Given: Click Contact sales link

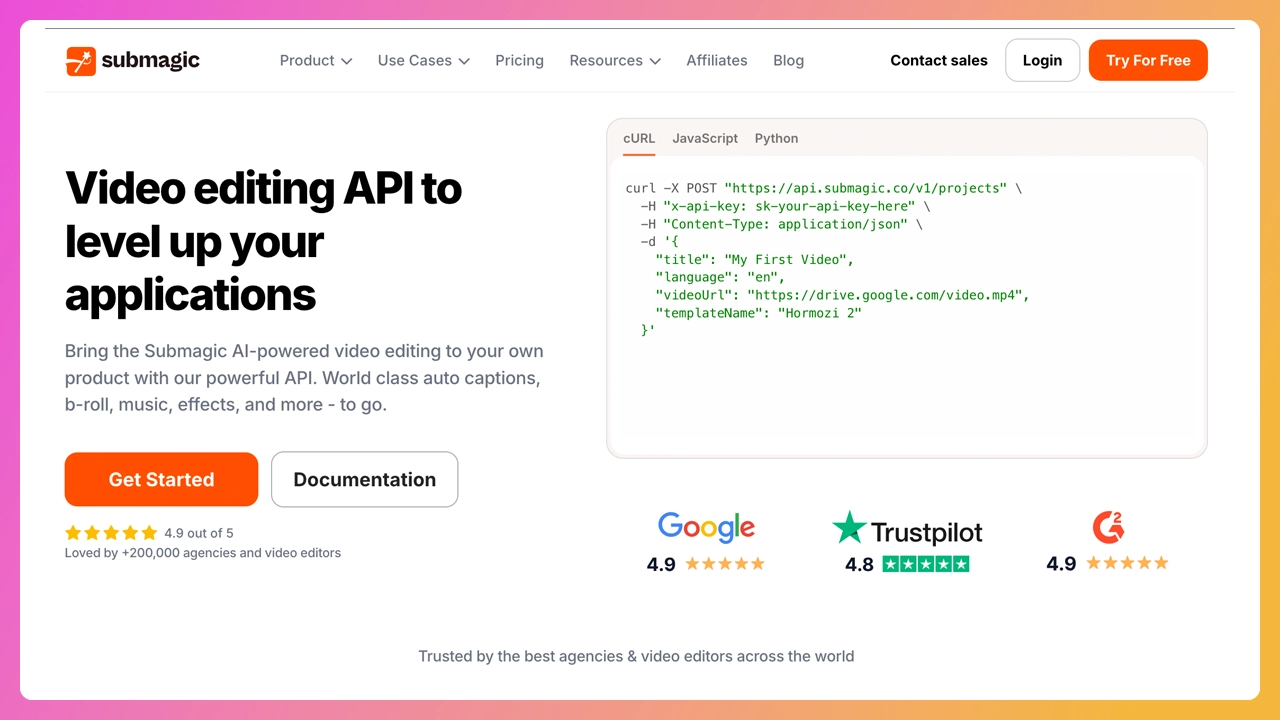Looking at the screenshot, I should 939,60.
